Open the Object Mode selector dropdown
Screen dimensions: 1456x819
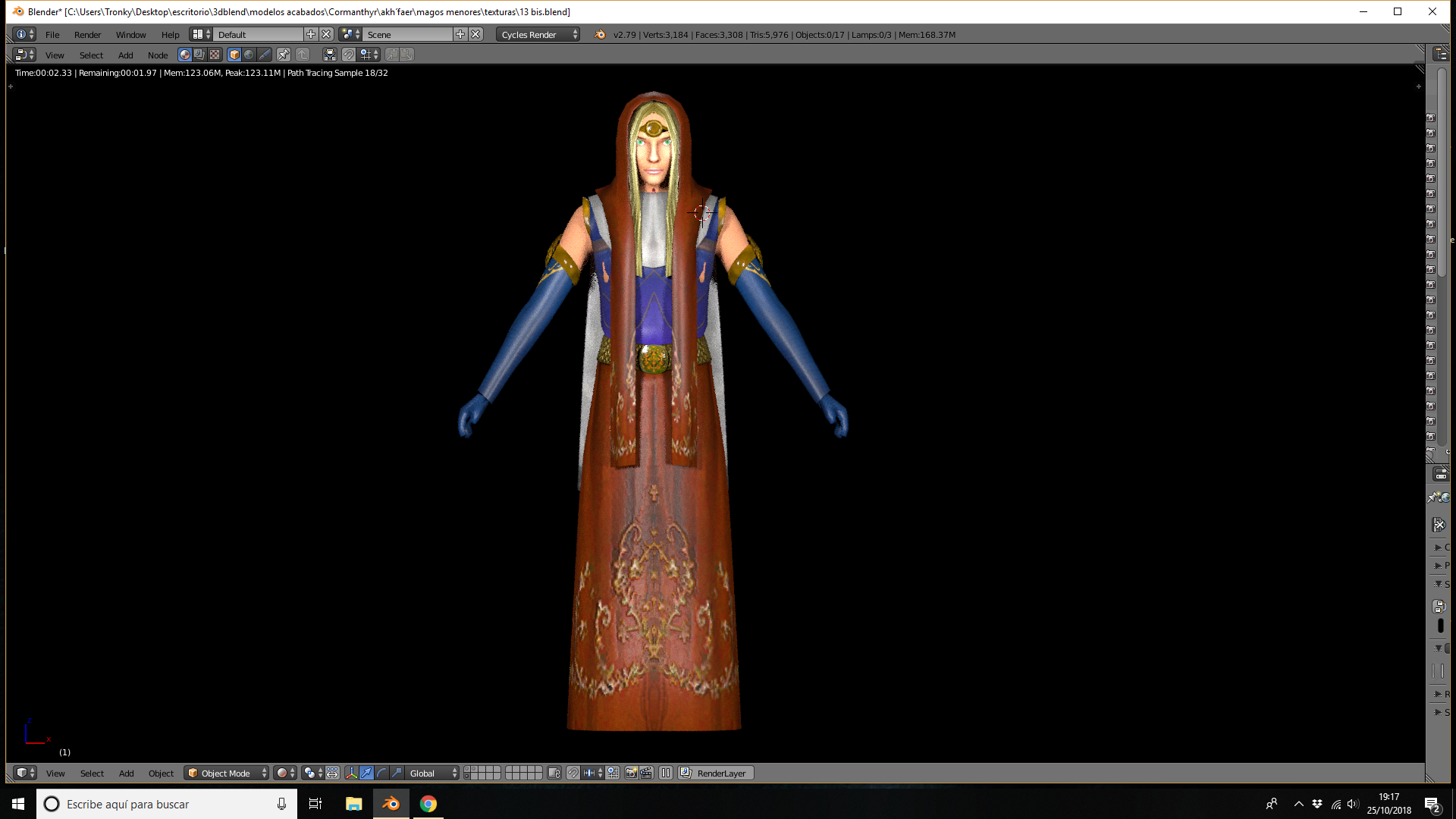[x=227, y=773]
